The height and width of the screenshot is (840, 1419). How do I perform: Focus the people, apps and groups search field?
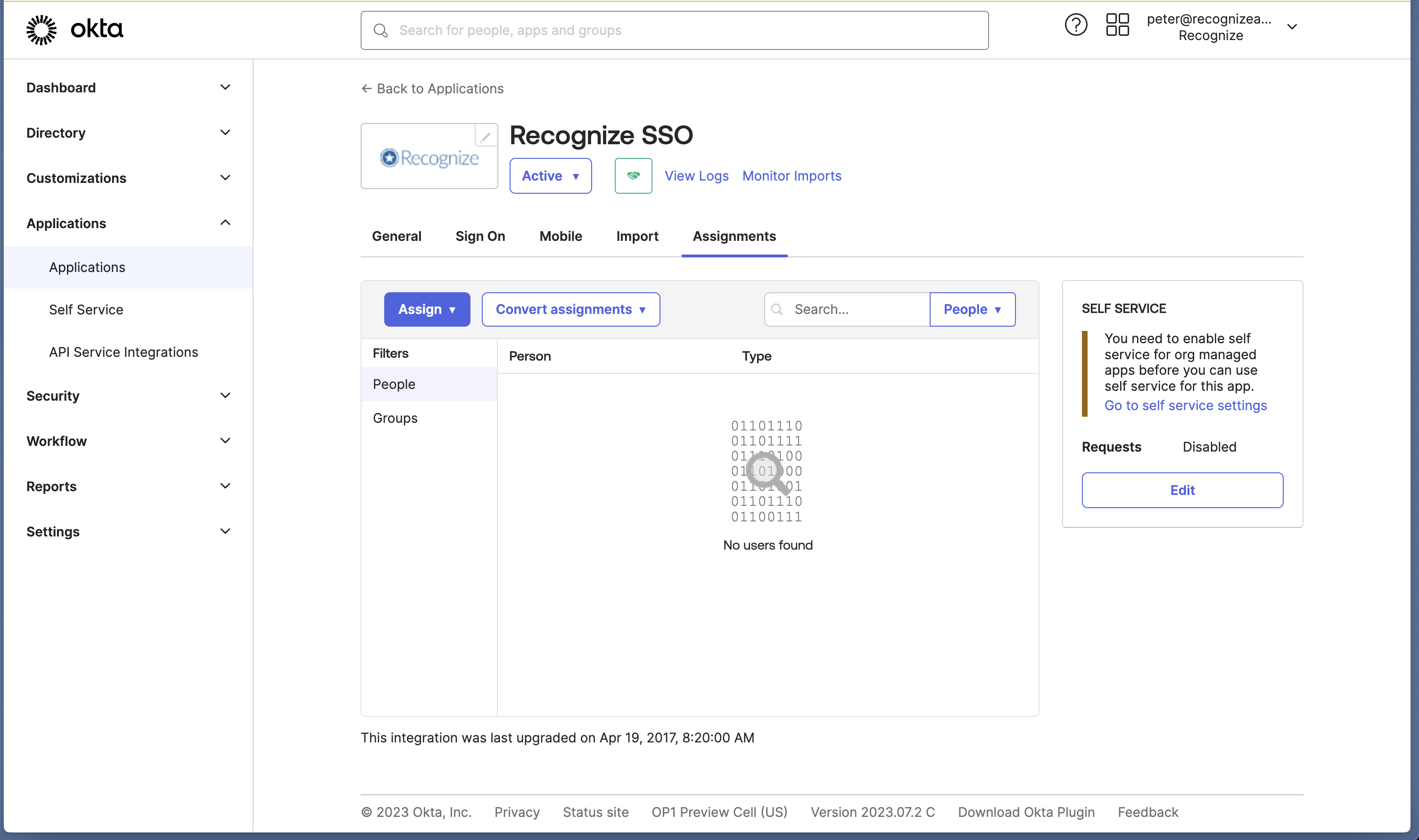pyautogui.click(x=674, y=31)
